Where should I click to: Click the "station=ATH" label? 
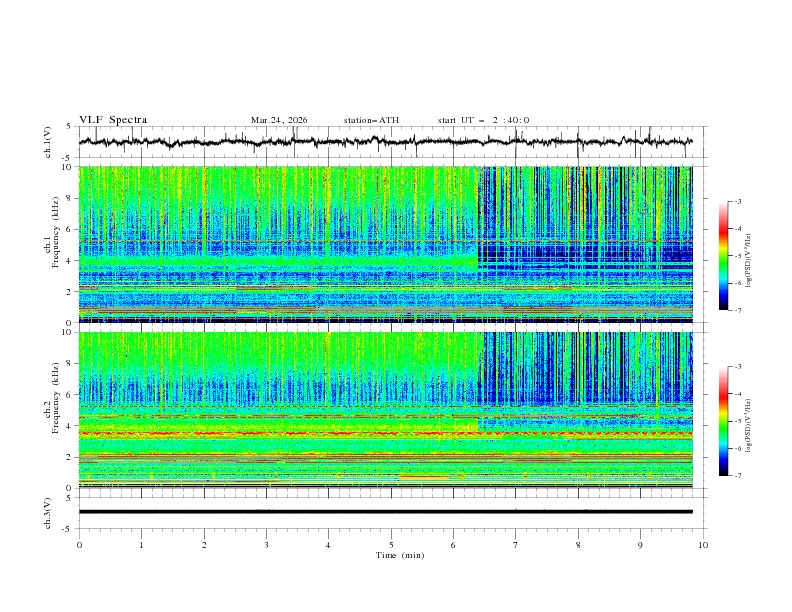pyautogui.click(x=371, y=120)
